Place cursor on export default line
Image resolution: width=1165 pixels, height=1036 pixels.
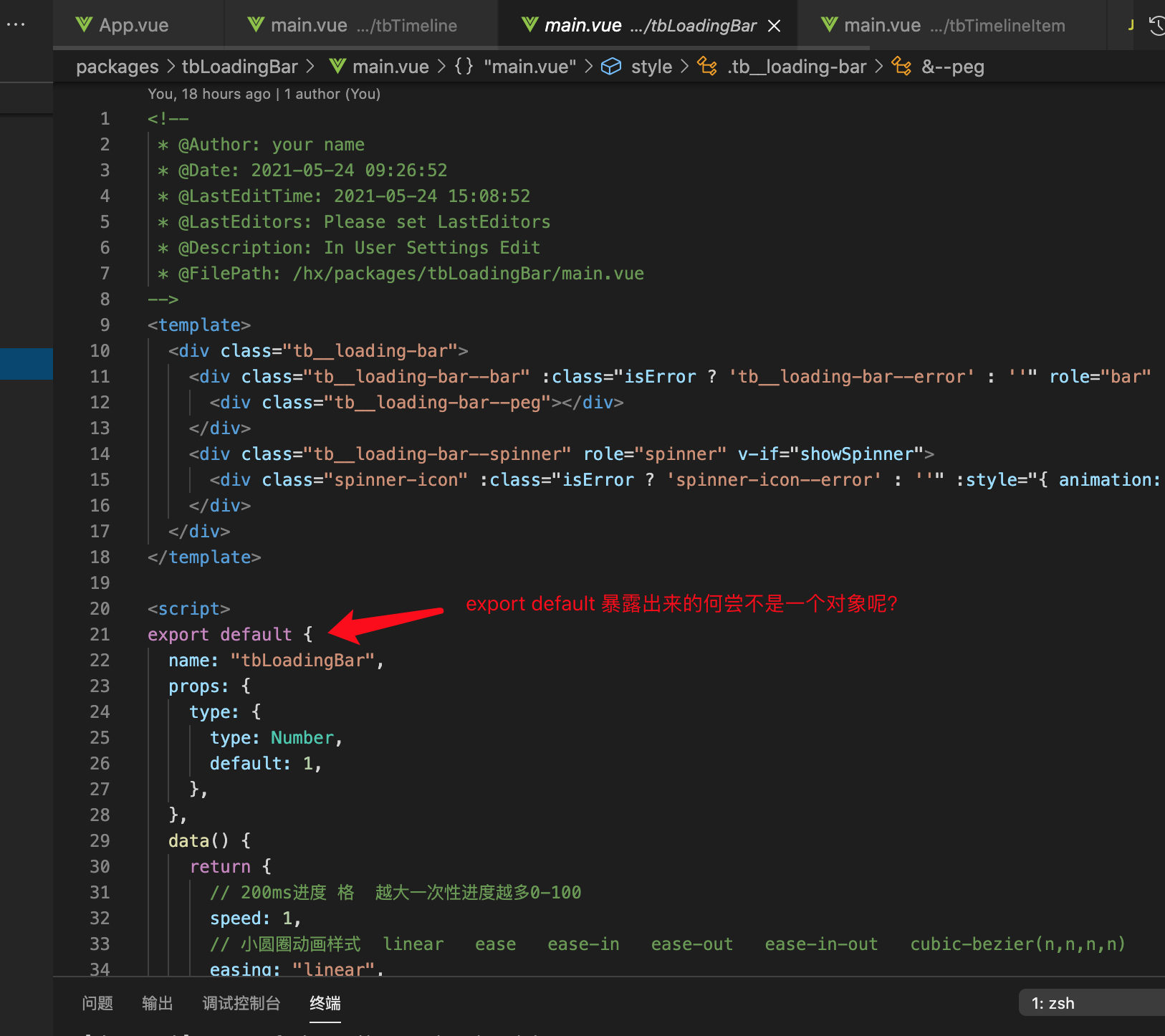tap(230, 635)
